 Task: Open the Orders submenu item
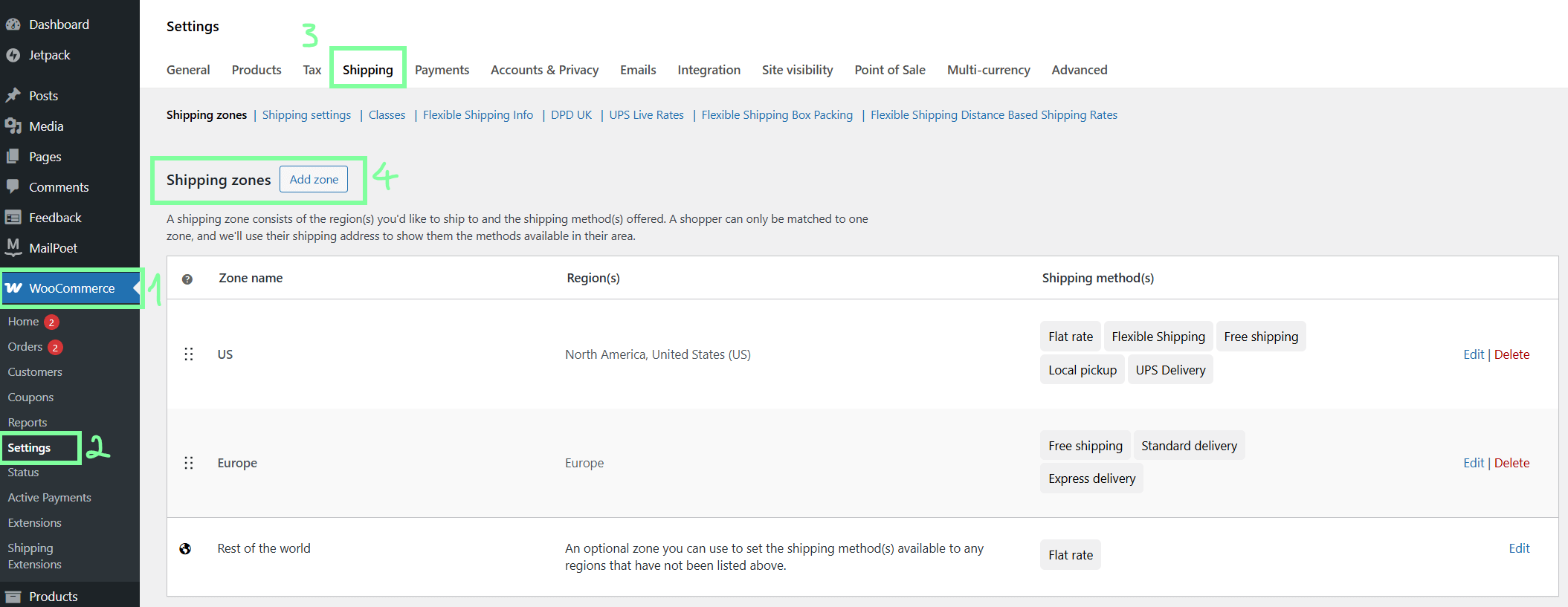pos(25,347)
